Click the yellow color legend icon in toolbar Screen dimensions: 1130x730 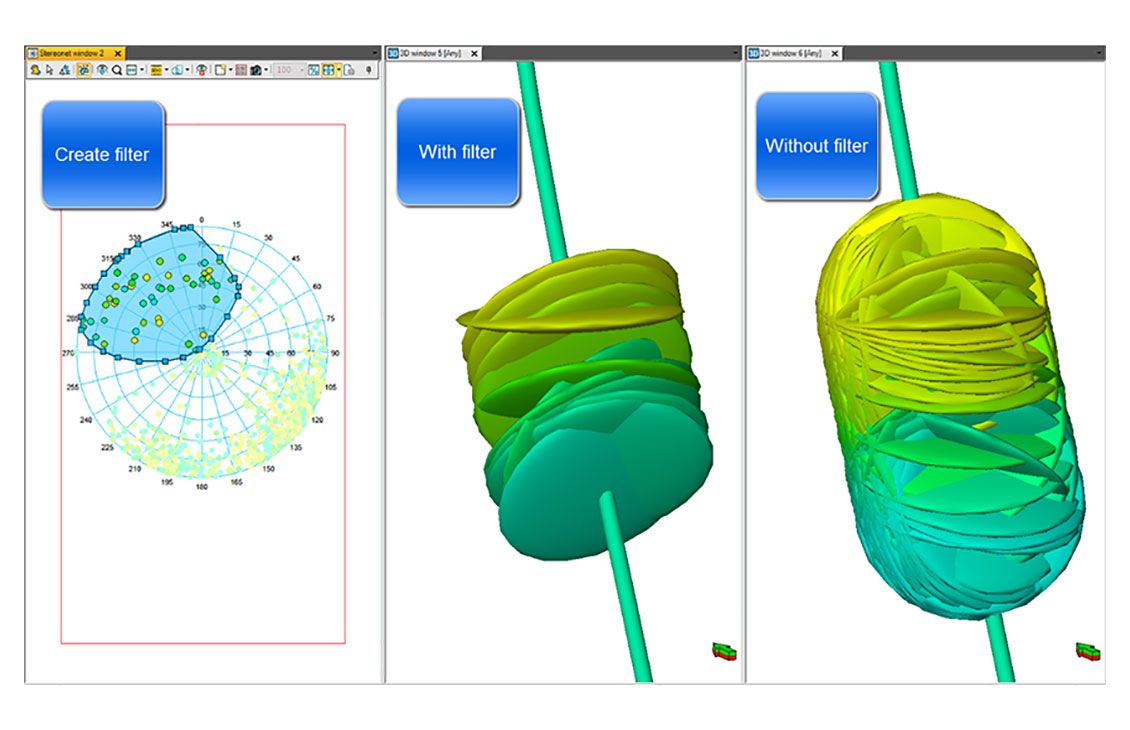tap(155, 71)
